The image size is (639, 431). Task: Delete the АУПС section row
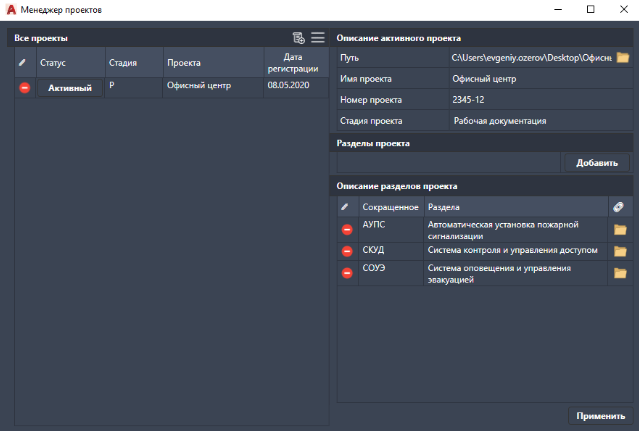pyautogui.click(x=347, y=230)
